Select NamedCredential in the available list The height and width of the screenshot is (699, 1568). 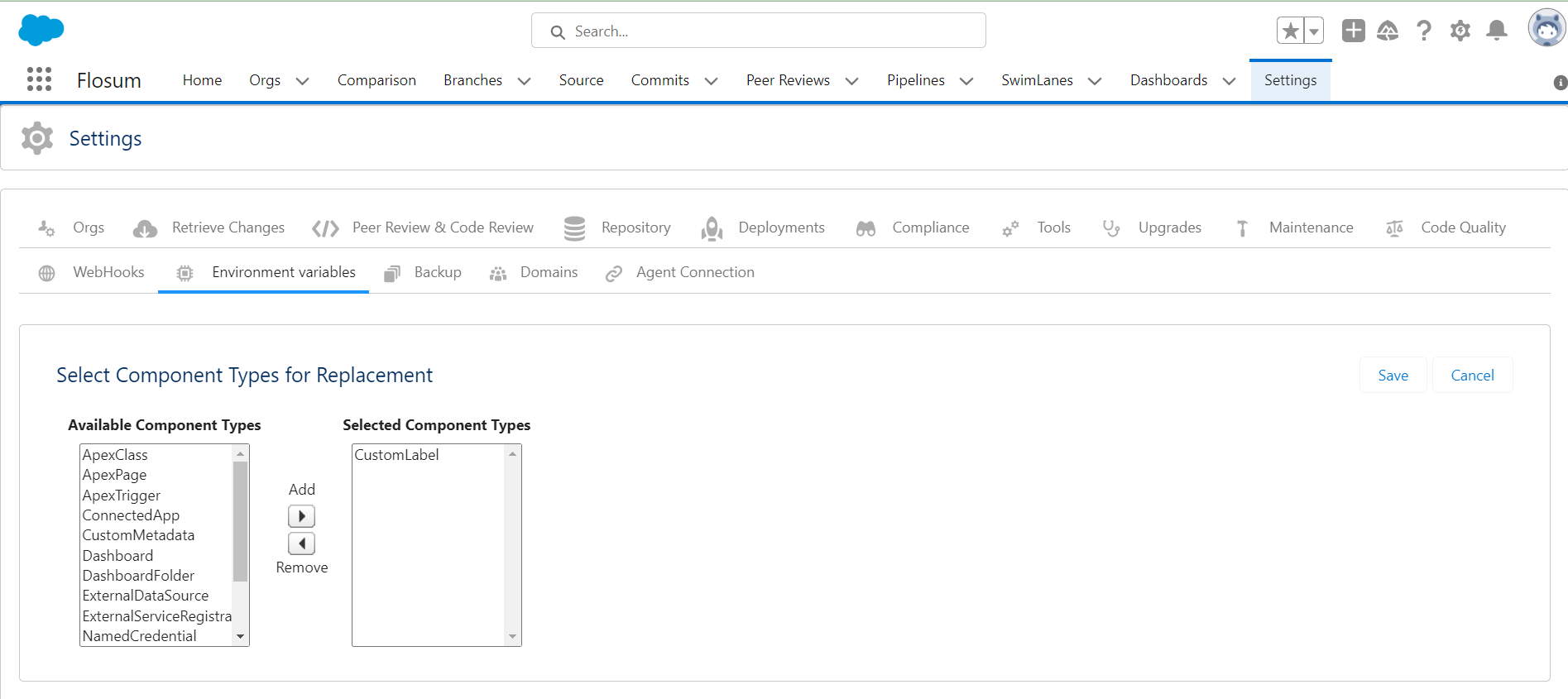156,636
